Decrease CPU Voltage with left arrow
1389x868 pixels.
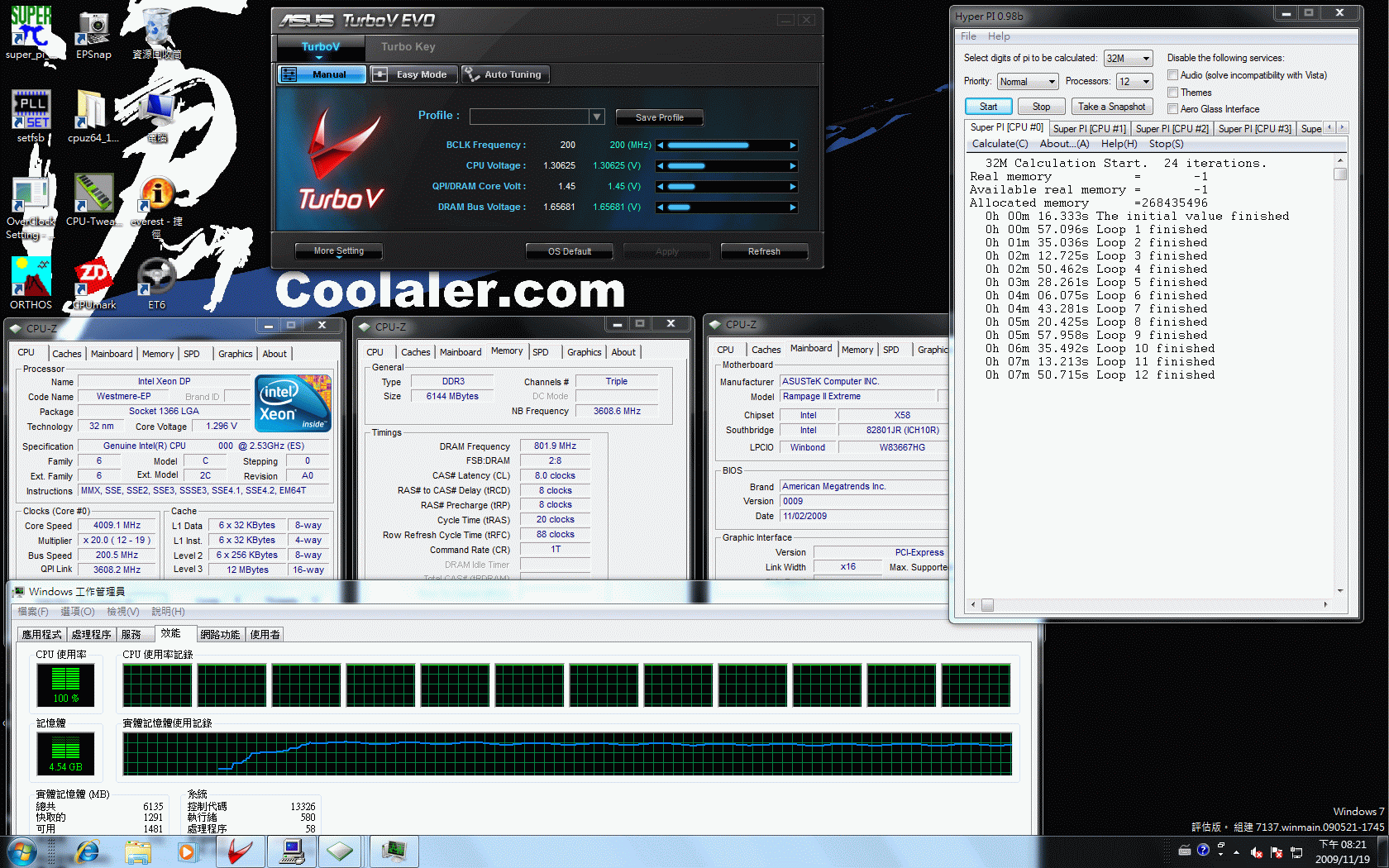[661, 166]
